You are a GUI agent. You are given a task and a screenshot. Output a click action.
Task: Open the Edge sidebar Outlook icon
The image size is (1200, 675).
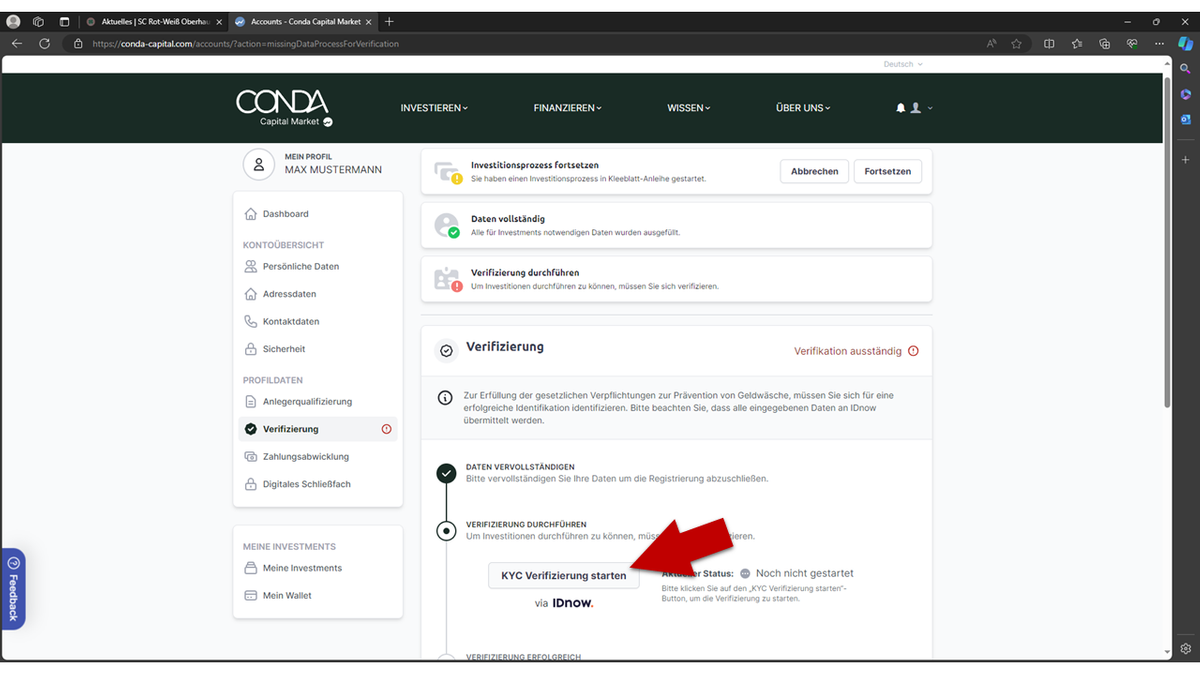[x=1185, y=119]
